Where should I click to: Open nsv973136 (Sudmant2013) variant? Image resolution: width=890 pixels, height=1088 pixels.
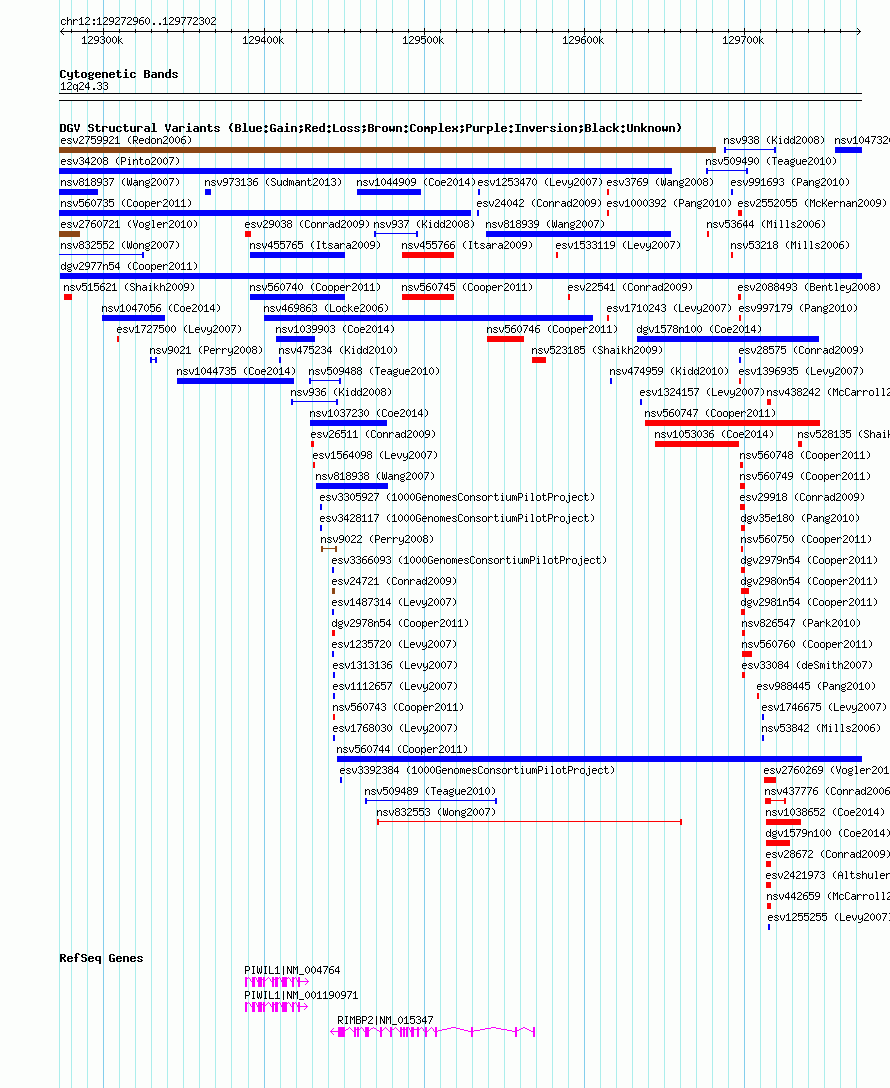coord(273,182)
